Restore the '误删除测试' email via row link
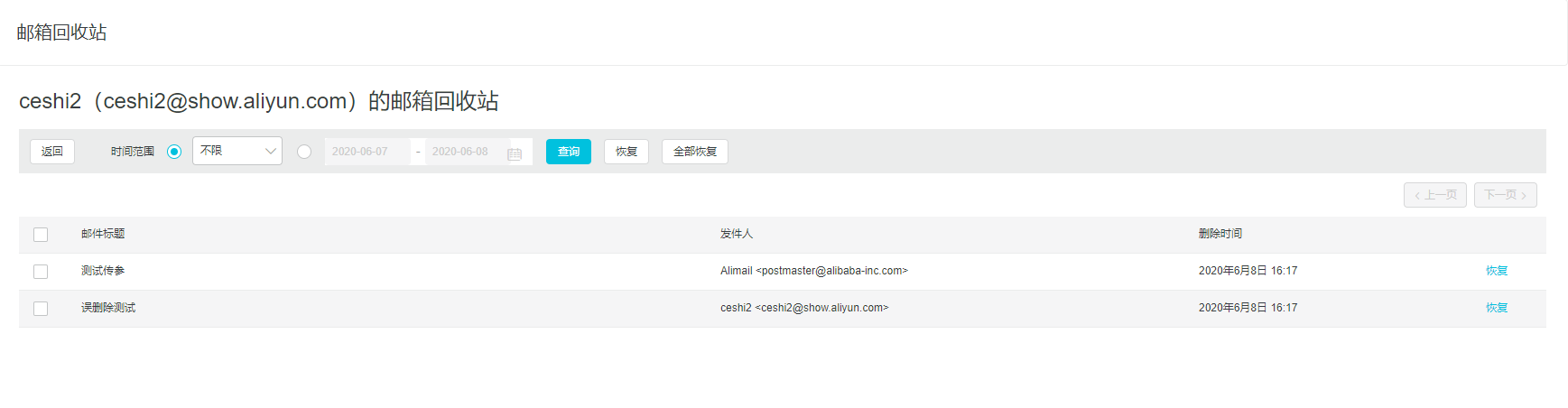 [x=1497, y=308]
